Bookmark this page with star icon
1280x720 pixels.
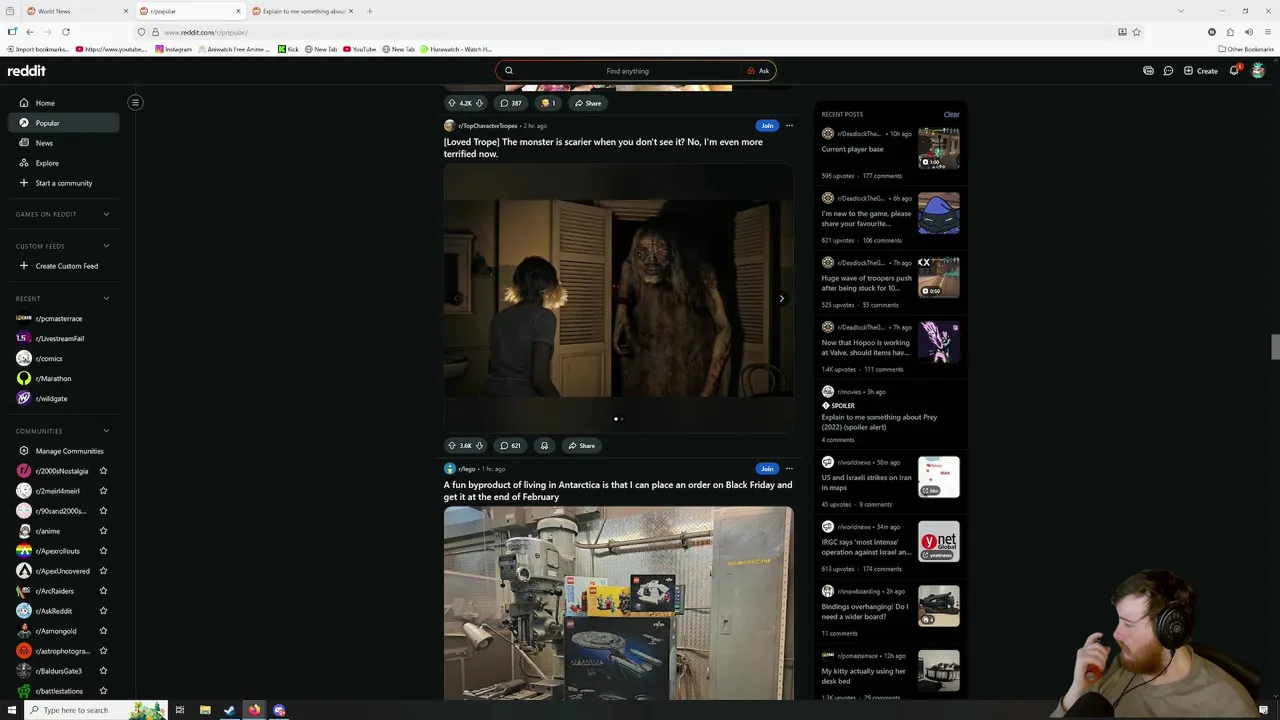[1137, 32]
